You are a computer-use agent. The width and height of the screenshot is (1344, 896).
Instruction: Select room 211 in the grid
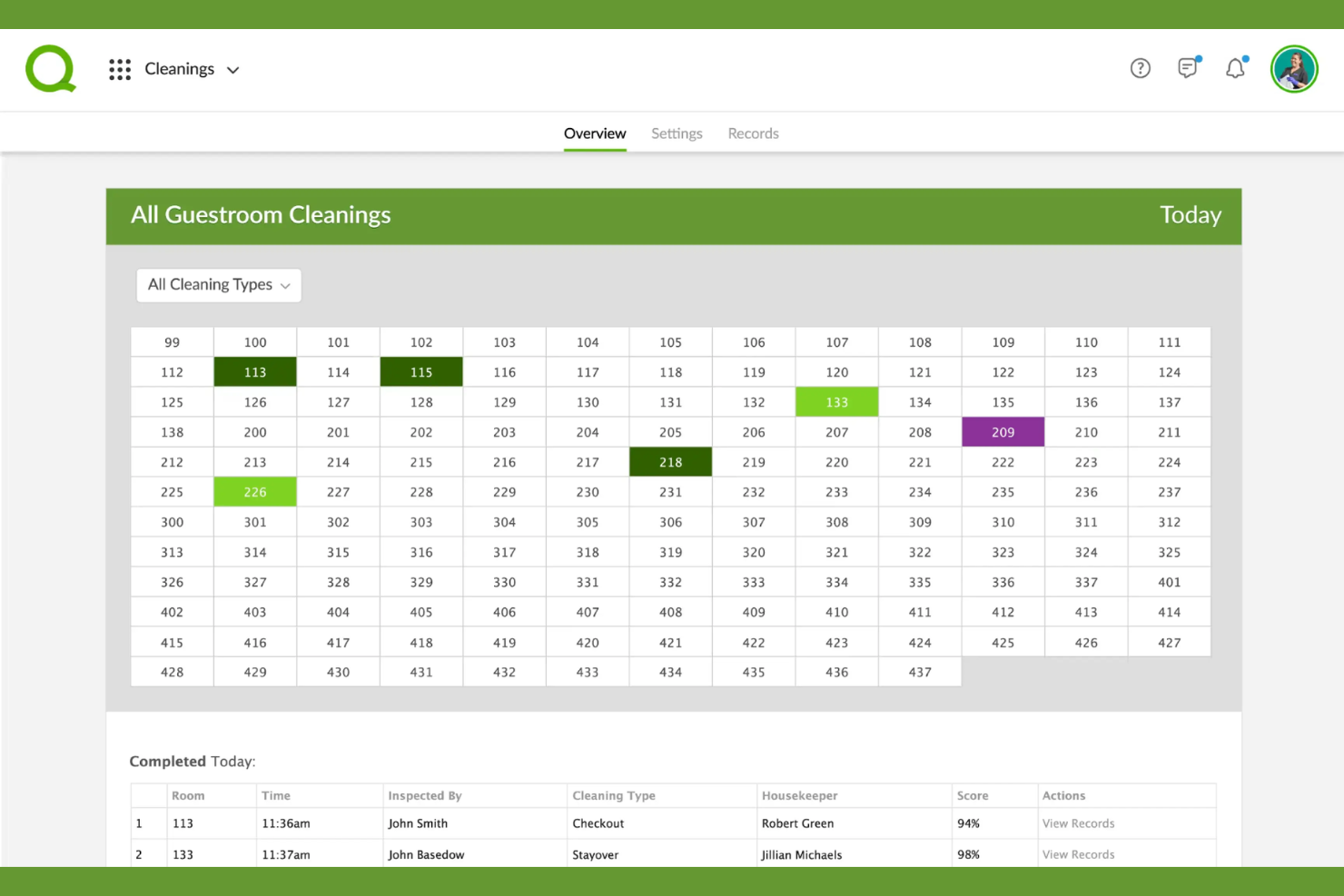tap(1170, 432)
